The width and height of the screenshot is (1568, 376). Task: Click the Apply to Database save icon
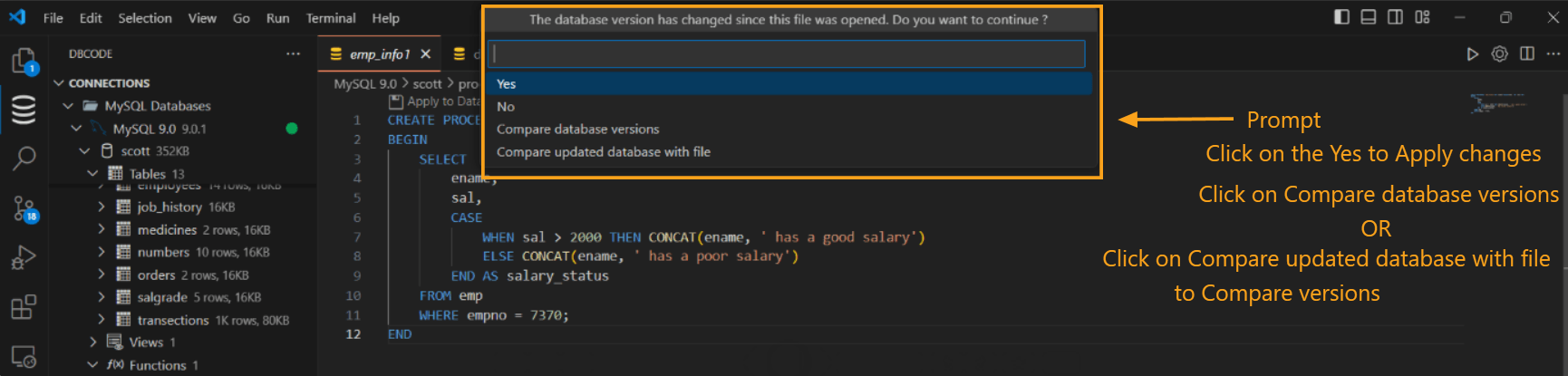tap(395, 101)
